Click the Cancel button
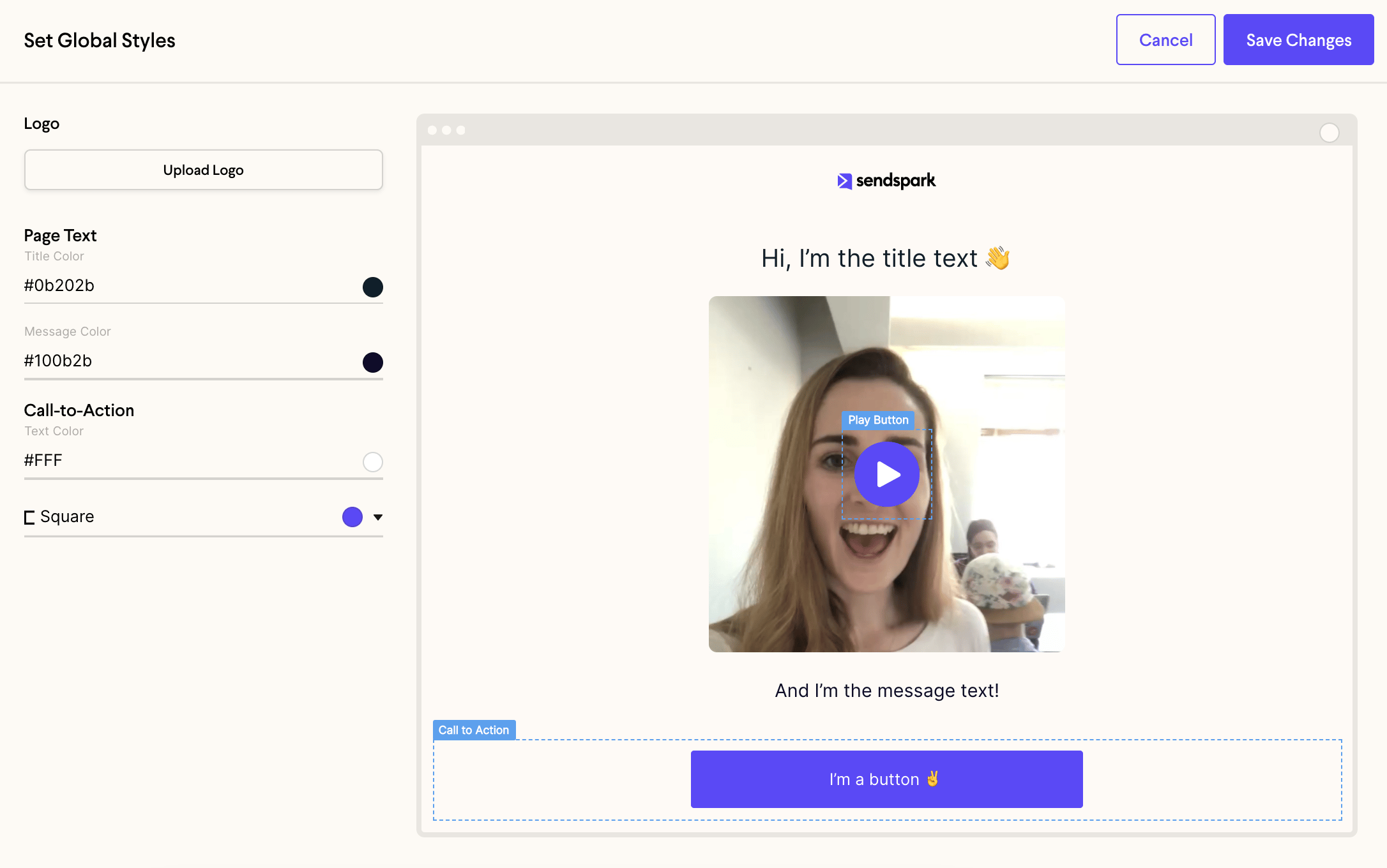This screenshot has height=868, width=1387. coord(1165,40)
